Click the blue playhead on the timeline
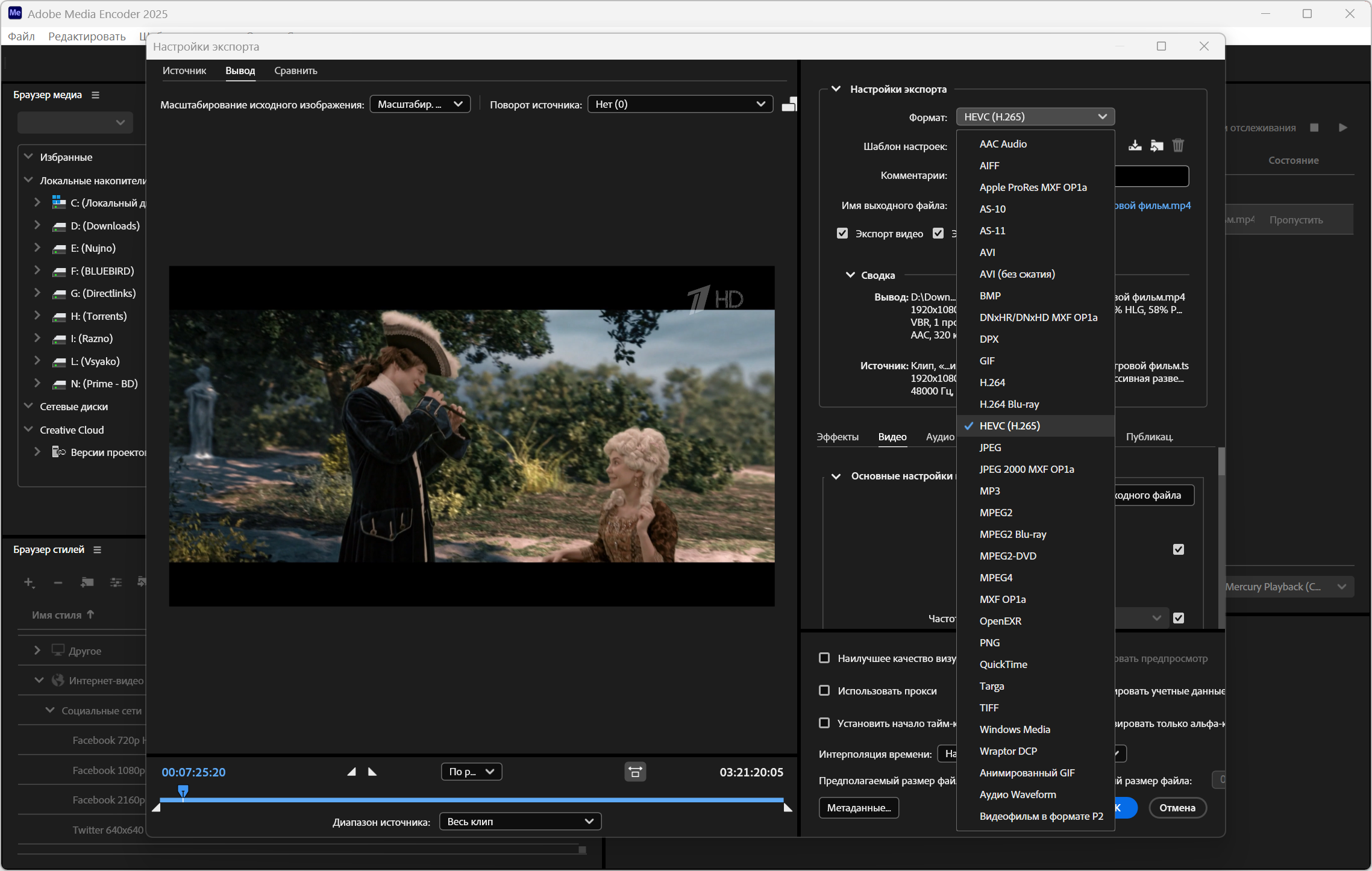The width and height of the screenshot is (1372, 871). coord(183,790)
